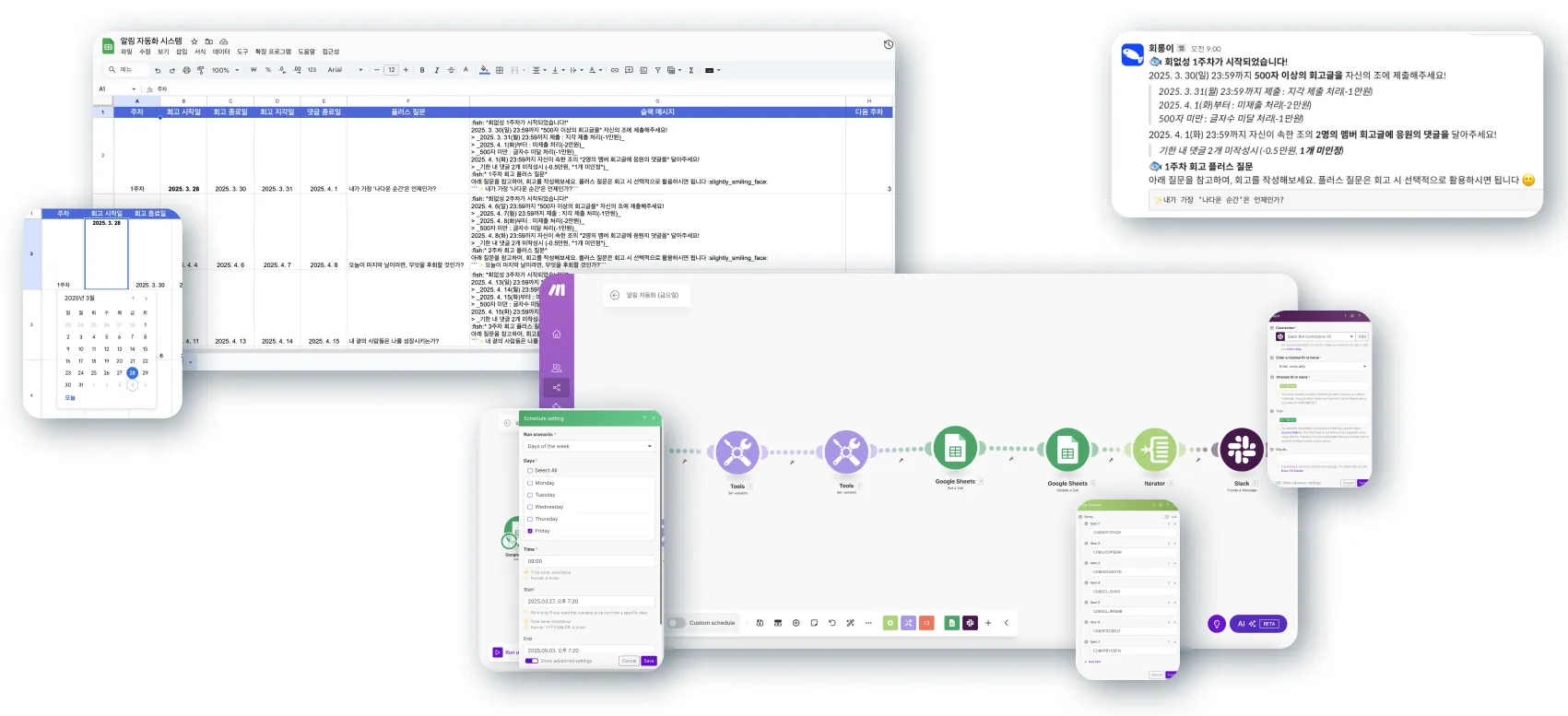Open the Slack Create a Message module
The image size is (1568, 716).
click(1242, 450)
